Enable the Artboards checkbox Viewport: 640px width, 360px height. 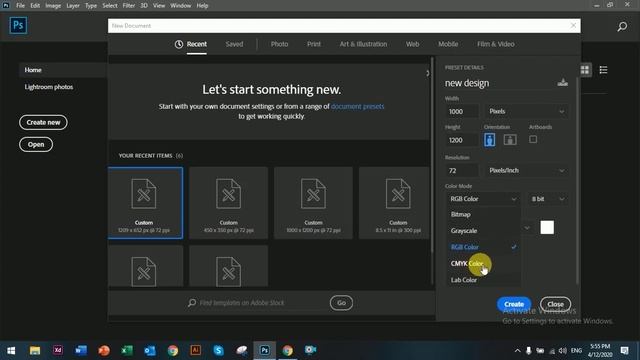[533, 139]
